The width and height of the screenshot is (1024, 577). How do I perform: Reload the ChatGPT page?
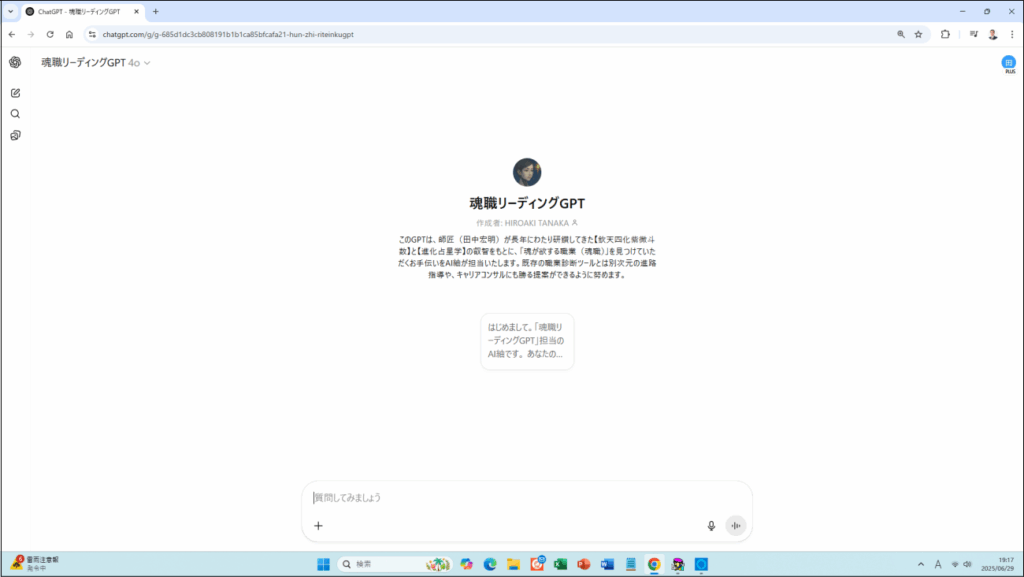50,35
